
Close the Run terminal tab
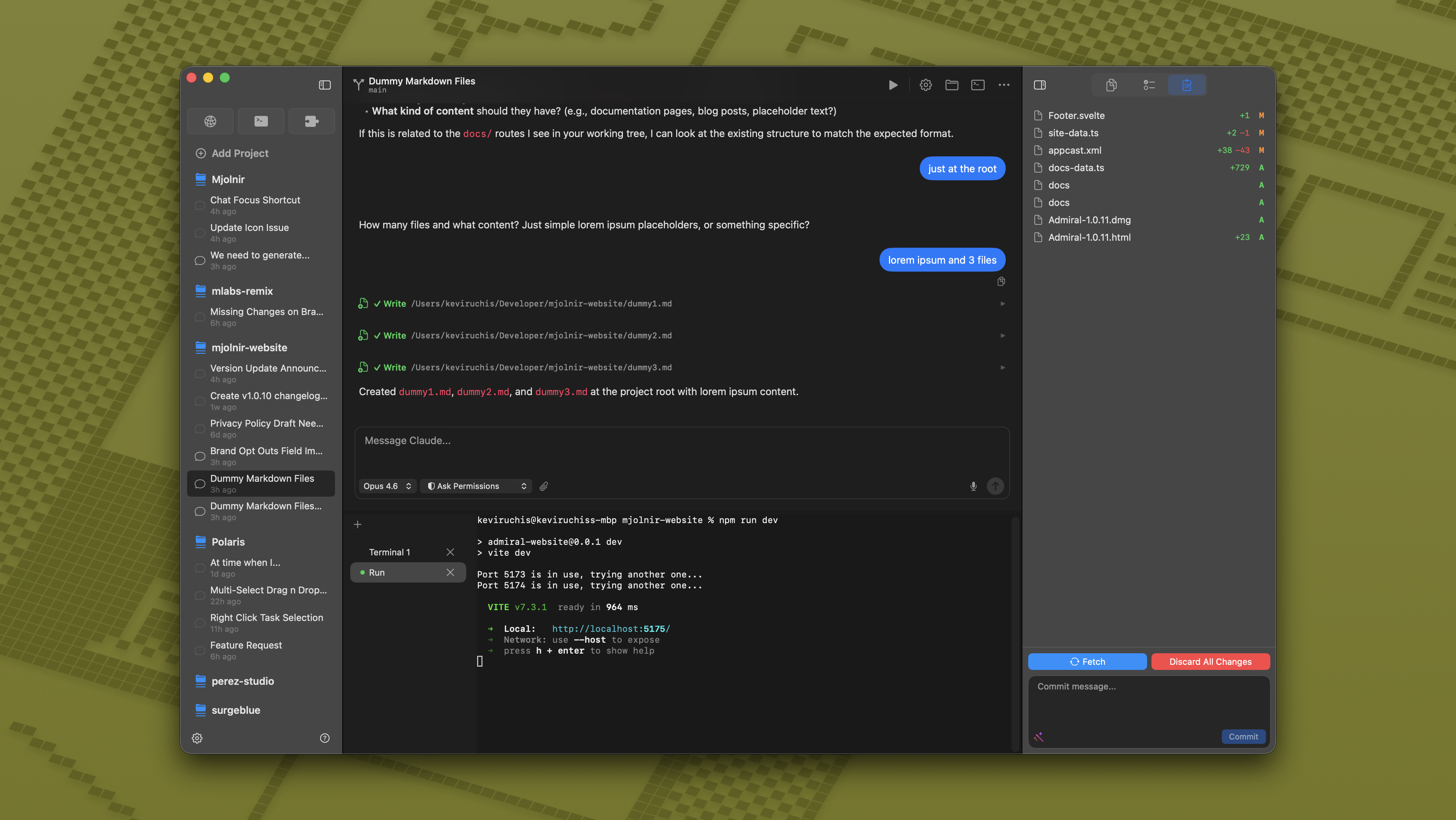pyautogui.click(x=450, y=572)
